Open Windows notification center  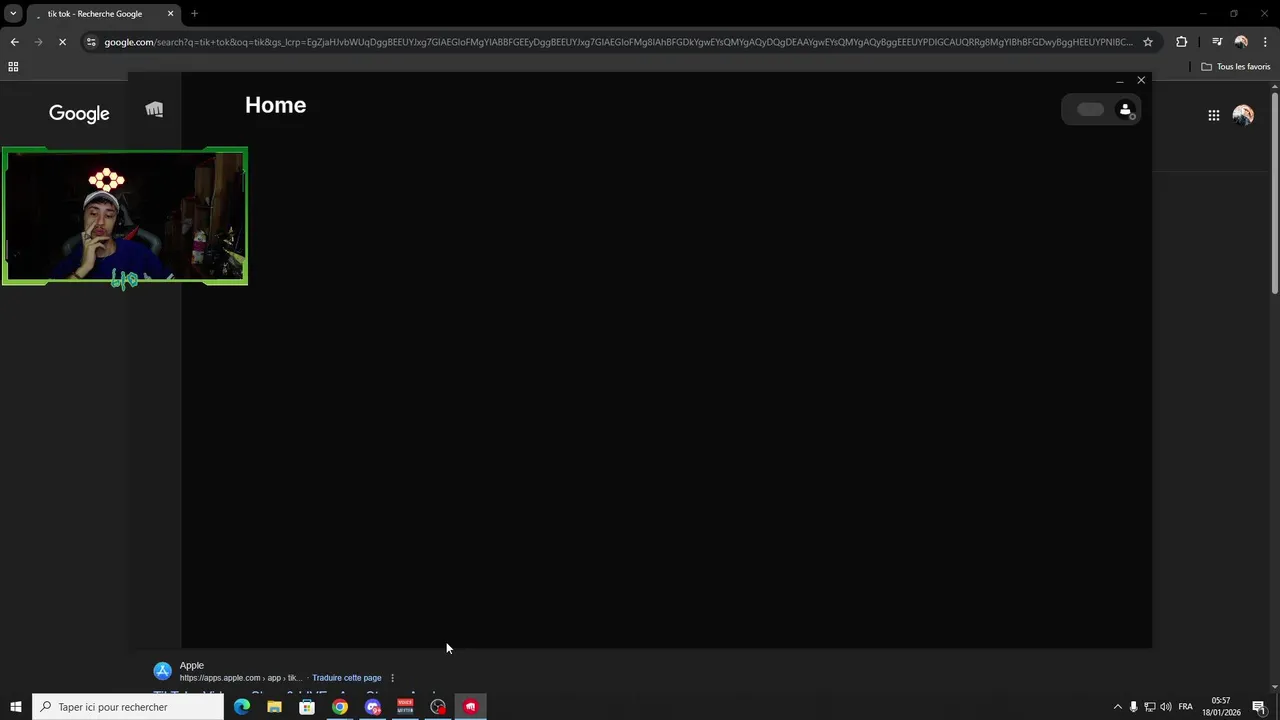click(1259, 707)
